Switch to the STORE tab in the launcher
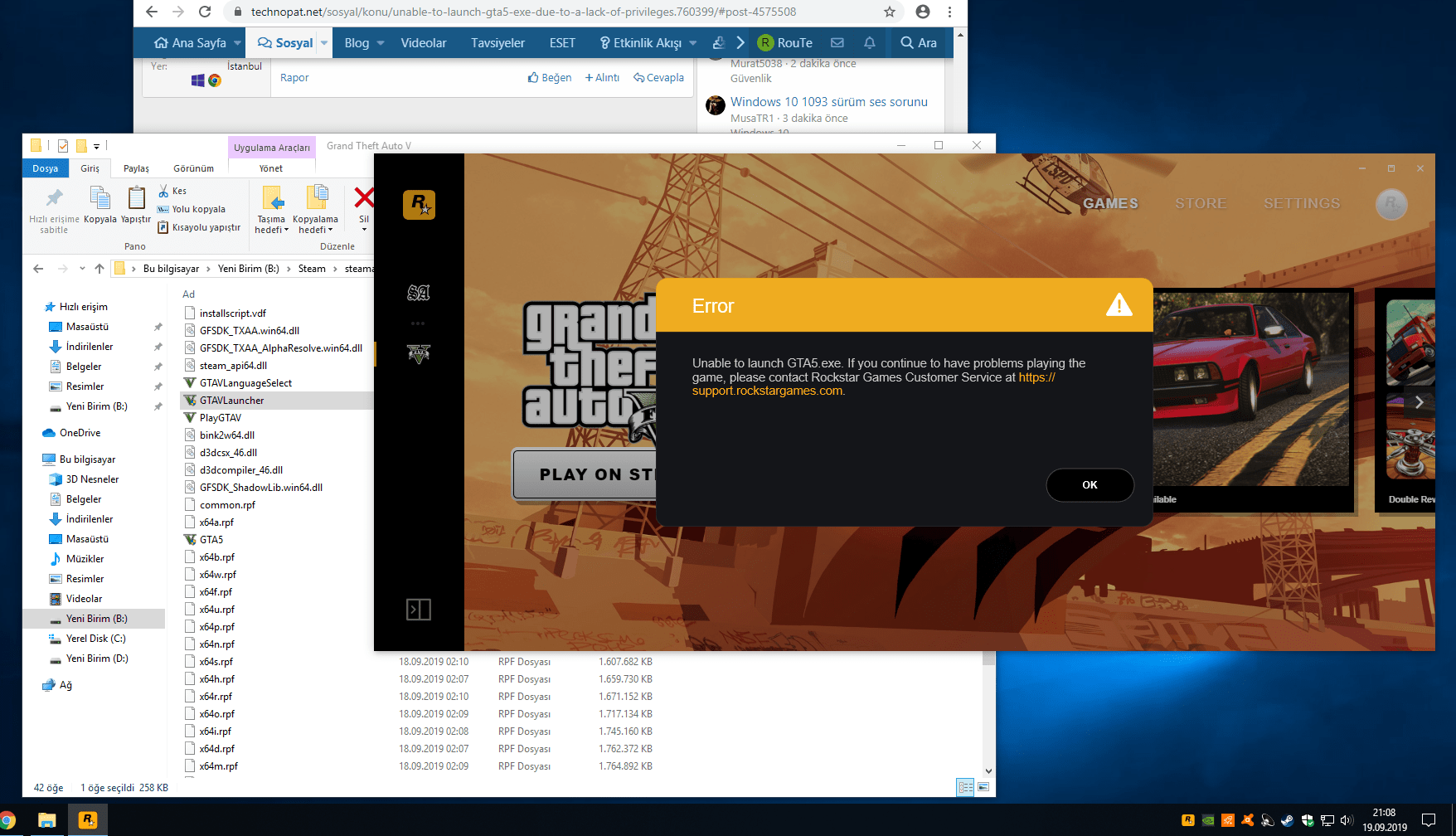Viewport: 1456px width, 836px height. point(1200,203)
